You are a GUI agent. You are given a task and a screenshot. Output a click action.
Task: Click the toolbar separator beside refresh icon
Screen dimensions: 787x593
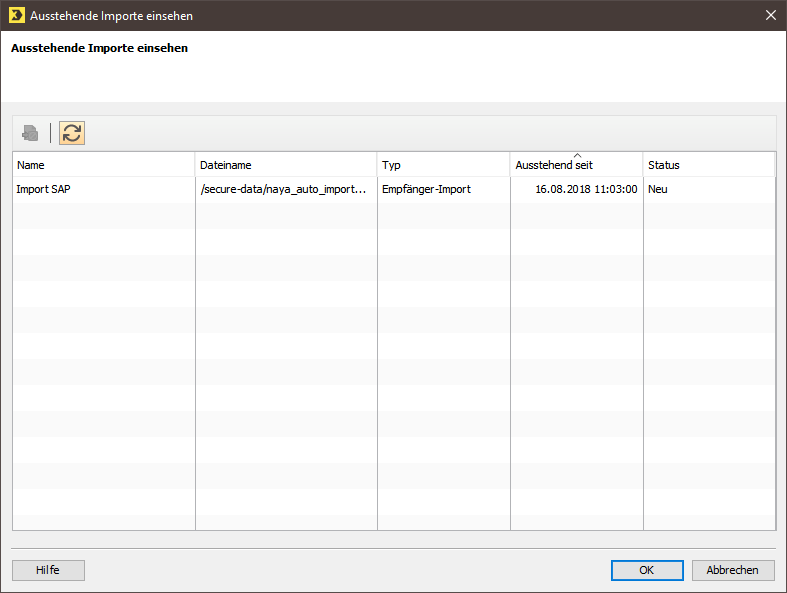click(50, 133)
